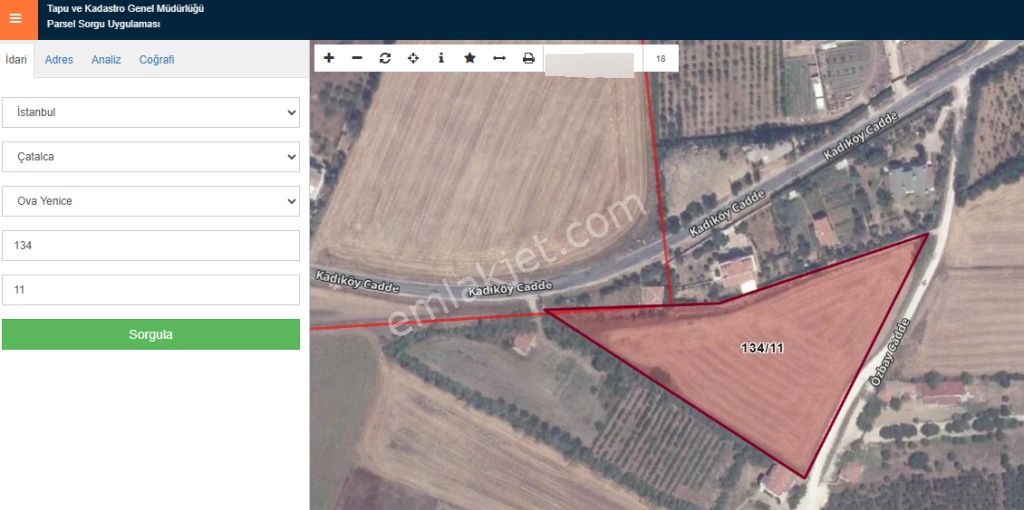Zoom in with the plus icon

(x=329, y=58)
